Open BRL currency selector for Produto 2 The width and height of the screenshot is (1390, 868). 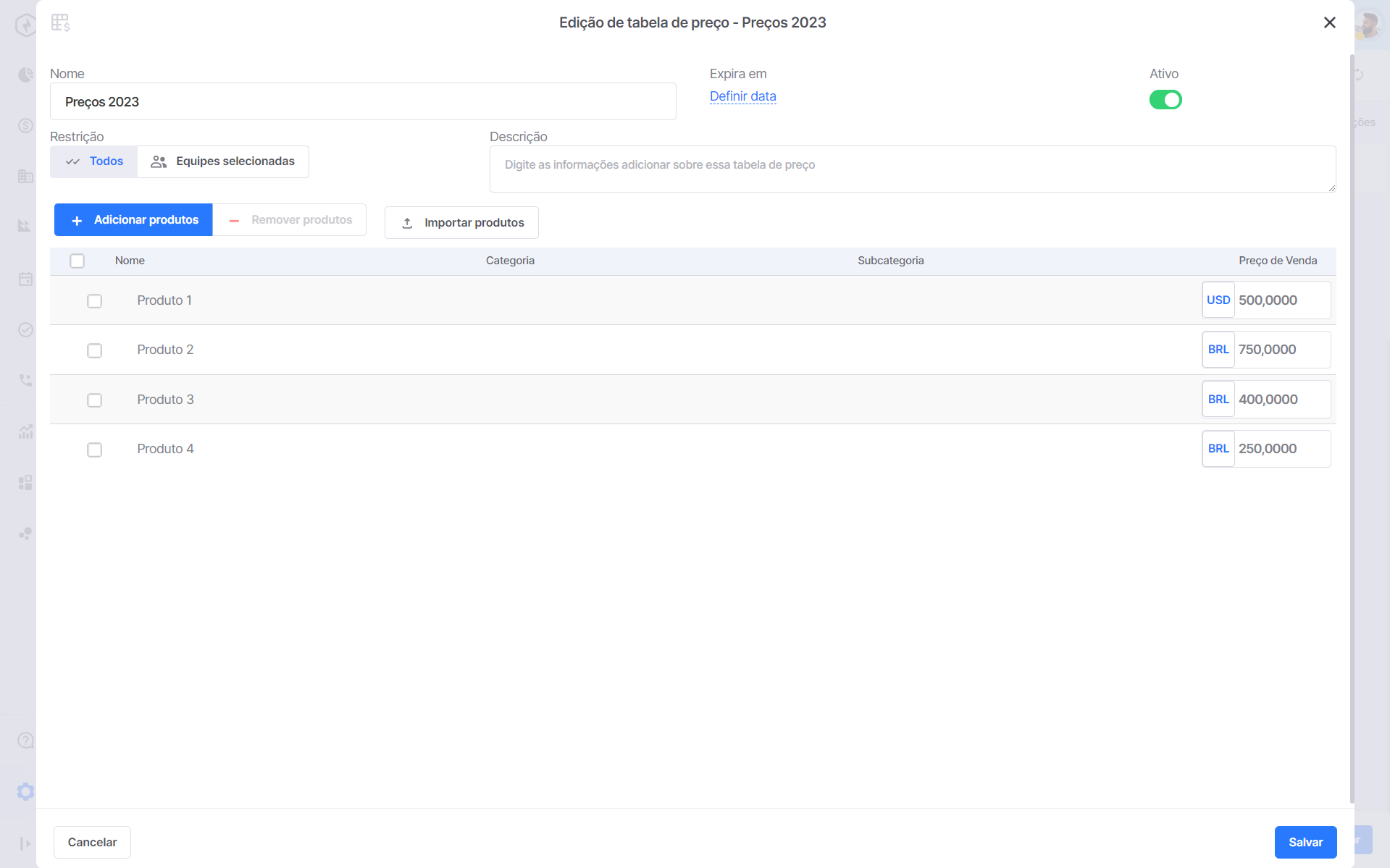(x=1218, y=350)
